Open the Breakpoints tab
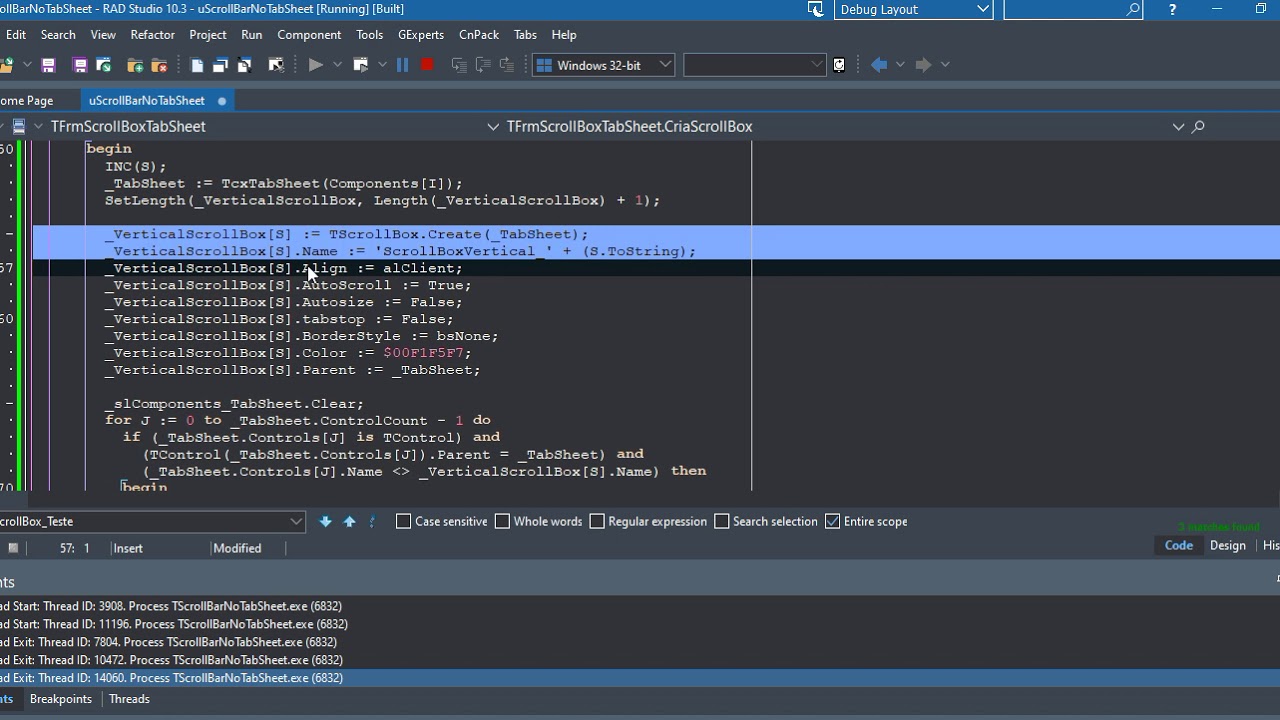 pyautogui.click(x=60, y=699)
